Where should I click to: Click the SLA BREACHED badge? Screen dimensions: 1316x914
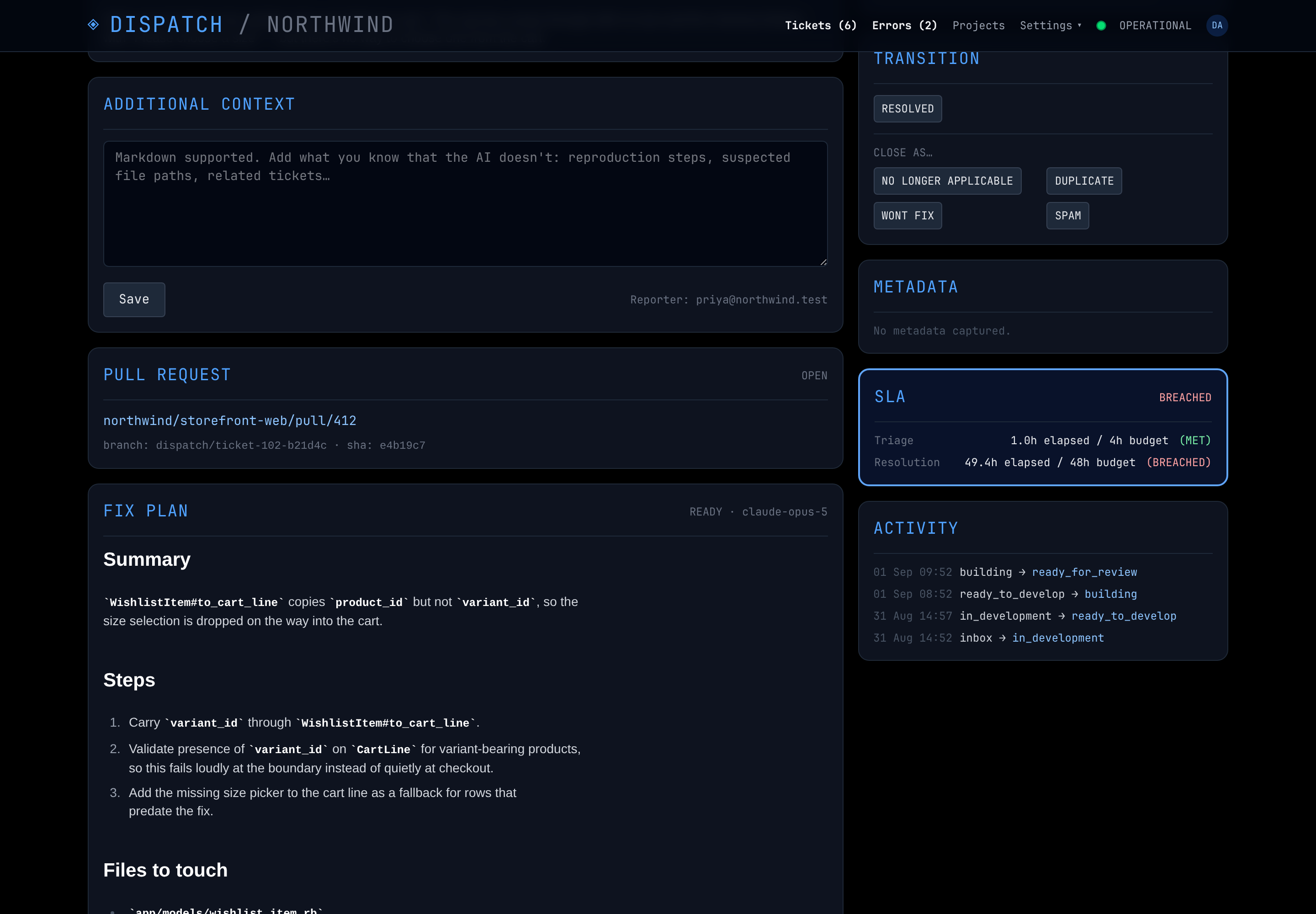click(1185, 398)
